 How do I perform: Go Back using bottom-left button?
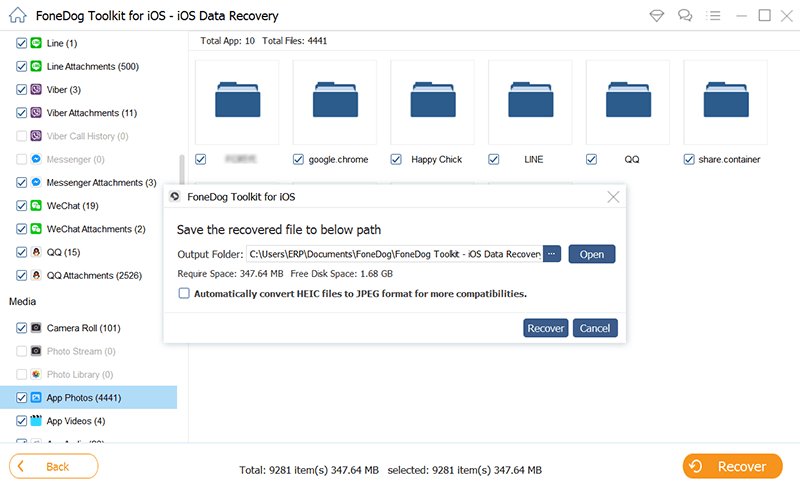pyautogui.click(x=54, y=467)
